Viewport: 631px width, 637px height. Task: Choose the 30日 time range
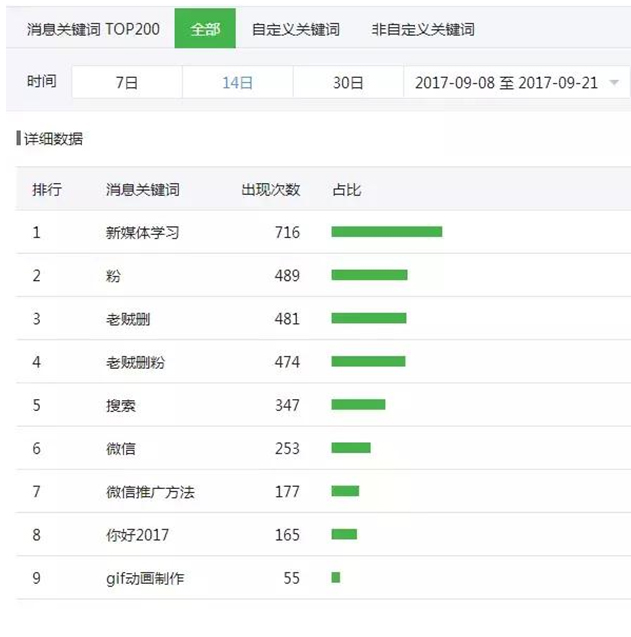coord(348,83)
